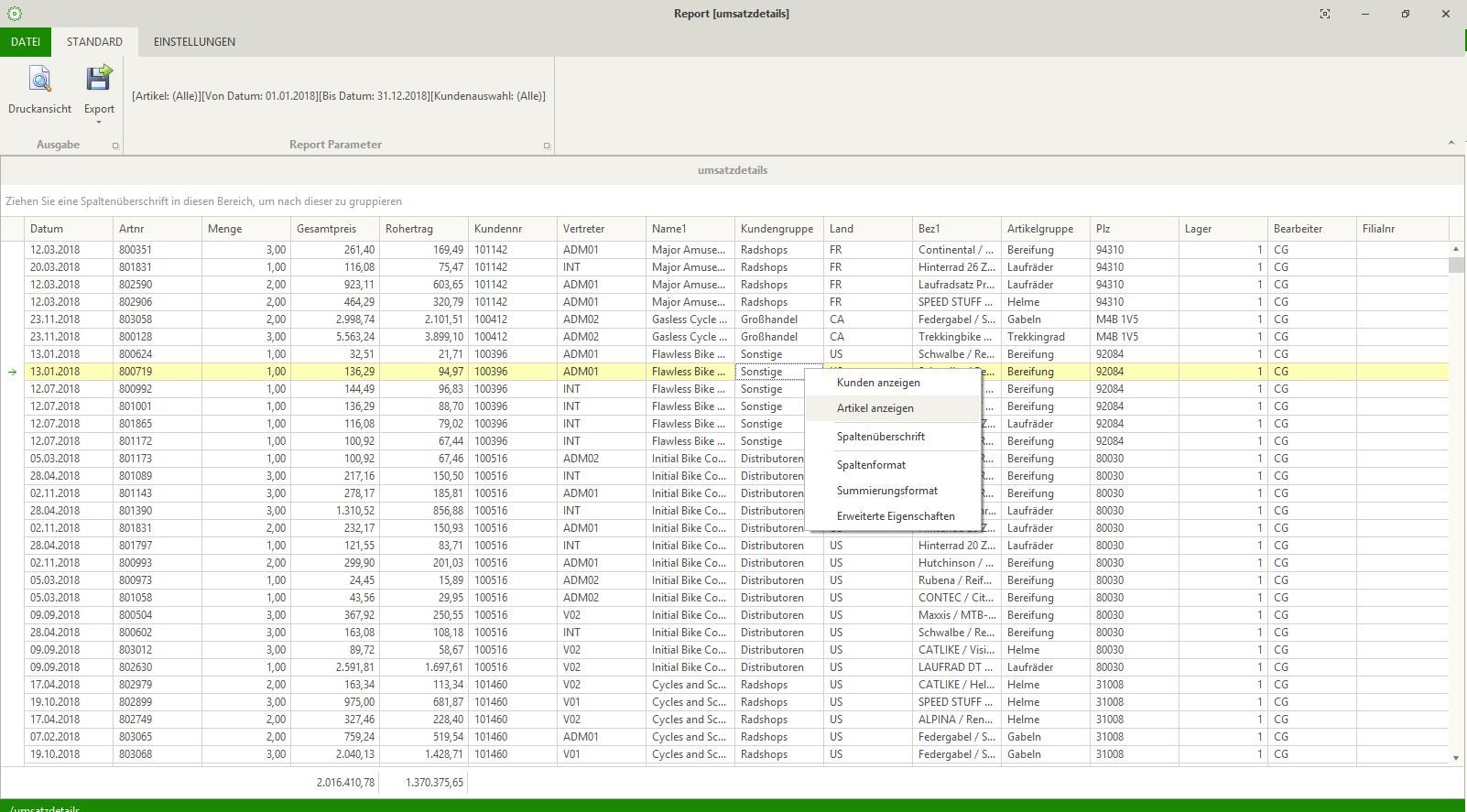
Task: Click the fullscreen focus icon in title bar
Action: (1324, 14)
